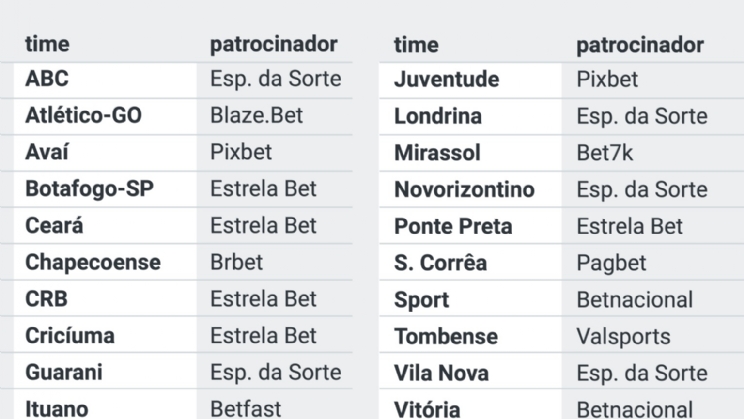
Task: Click the 'patrocinador' header above Juventude's Pixbet
Action: [640, 44]
